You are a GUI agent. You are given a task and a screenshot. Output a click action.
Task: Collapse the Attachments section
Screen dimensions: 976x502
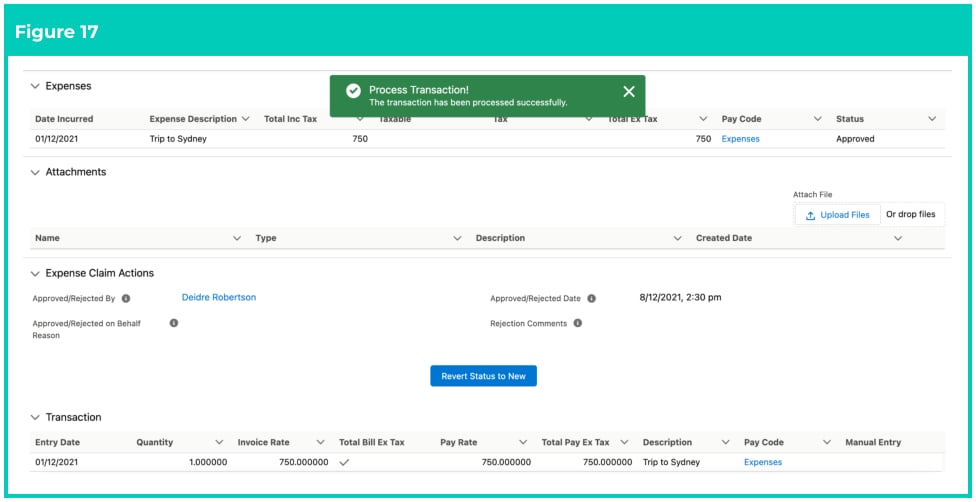coord(35,173)
